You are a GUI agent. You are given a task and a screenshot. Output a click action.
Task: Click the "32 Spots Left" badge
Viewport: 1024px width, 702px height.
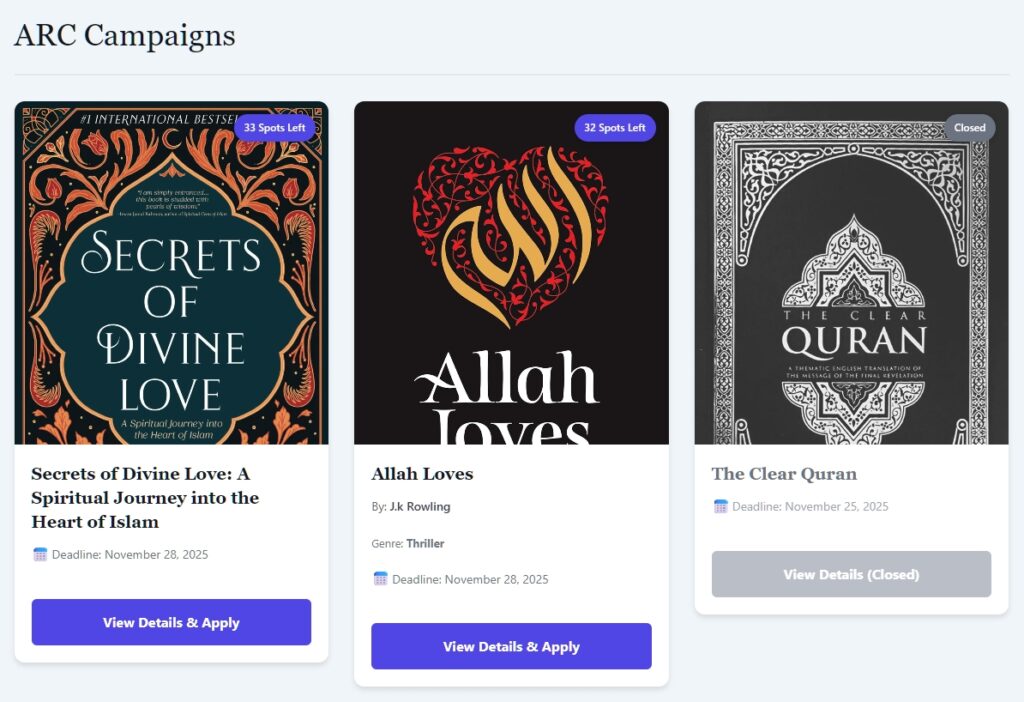pyautogui.click(x=615, y=128)
